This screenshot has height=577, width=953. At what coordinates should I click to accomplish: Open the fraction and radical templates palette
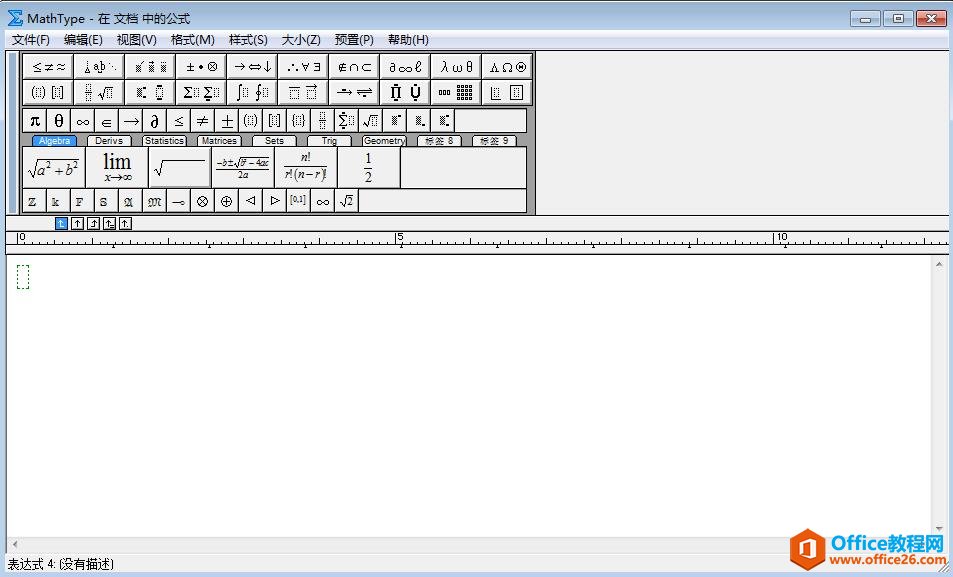[99, 92]
